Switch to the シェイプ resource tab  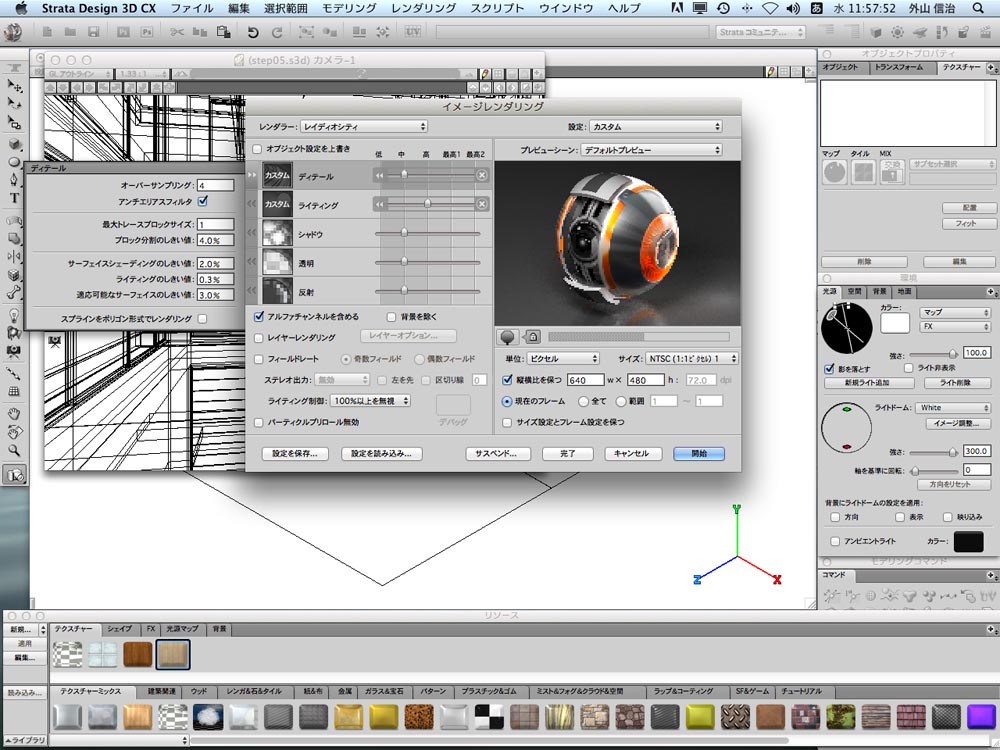(119, 629)
